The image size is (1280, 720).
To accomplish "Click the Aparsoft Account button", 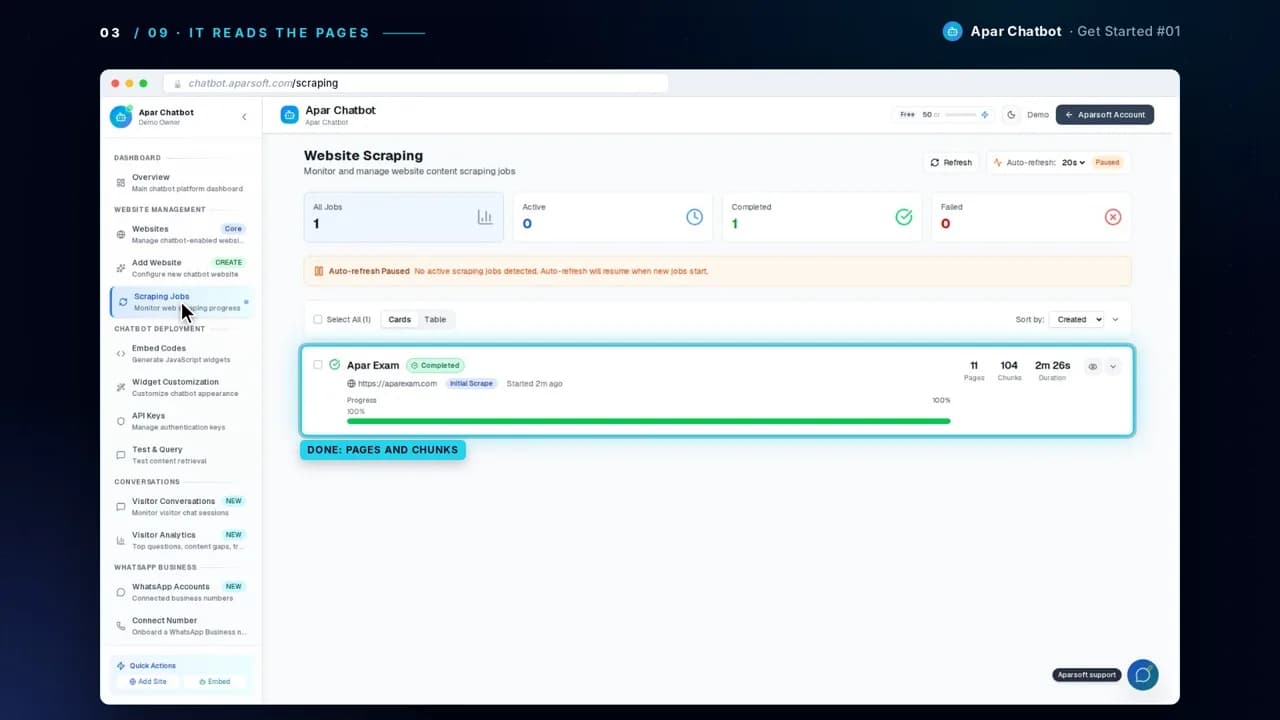I will pos(1105,115).
